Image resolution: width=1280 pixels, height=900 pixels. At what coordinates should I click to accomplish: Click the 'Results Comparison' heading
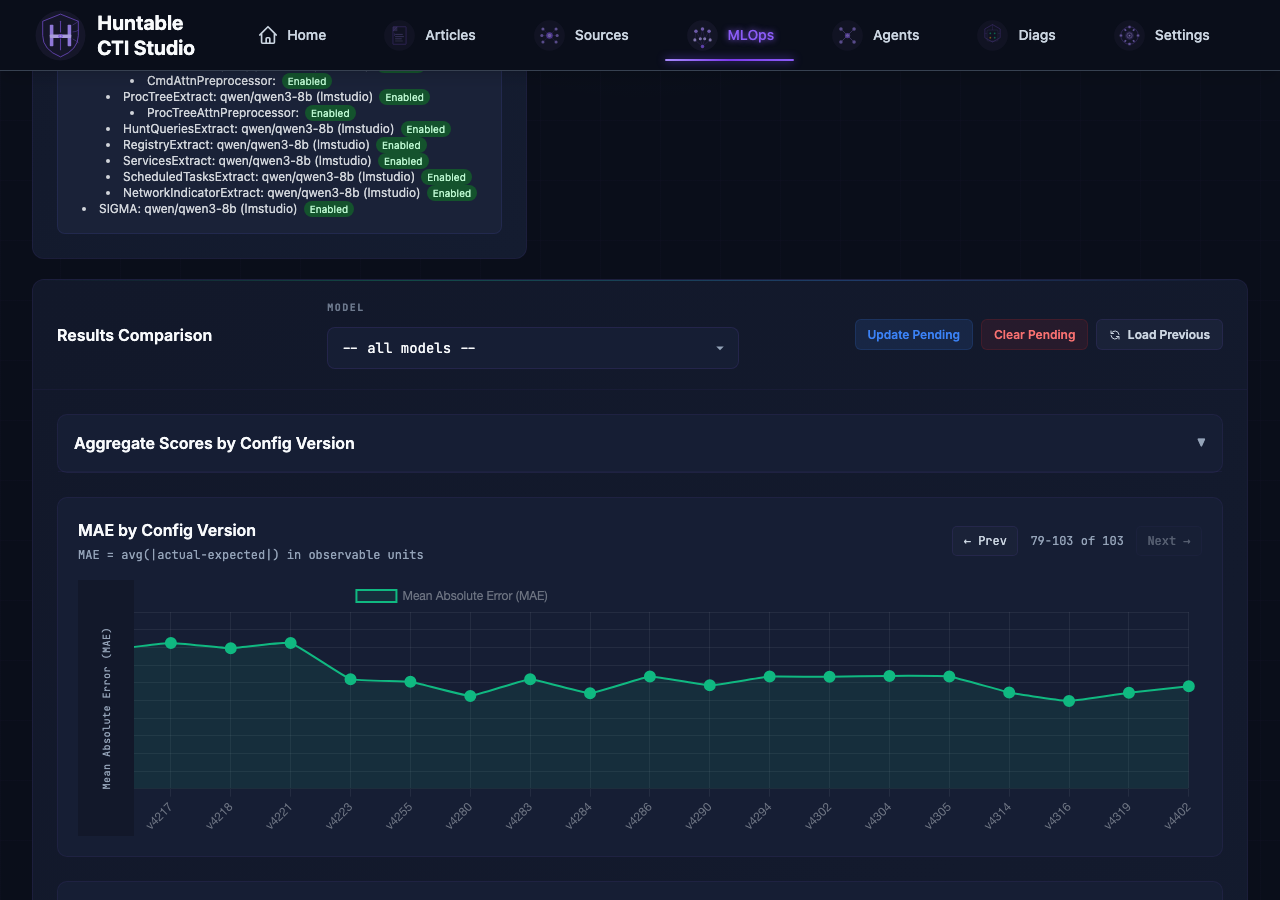[135, 336]
